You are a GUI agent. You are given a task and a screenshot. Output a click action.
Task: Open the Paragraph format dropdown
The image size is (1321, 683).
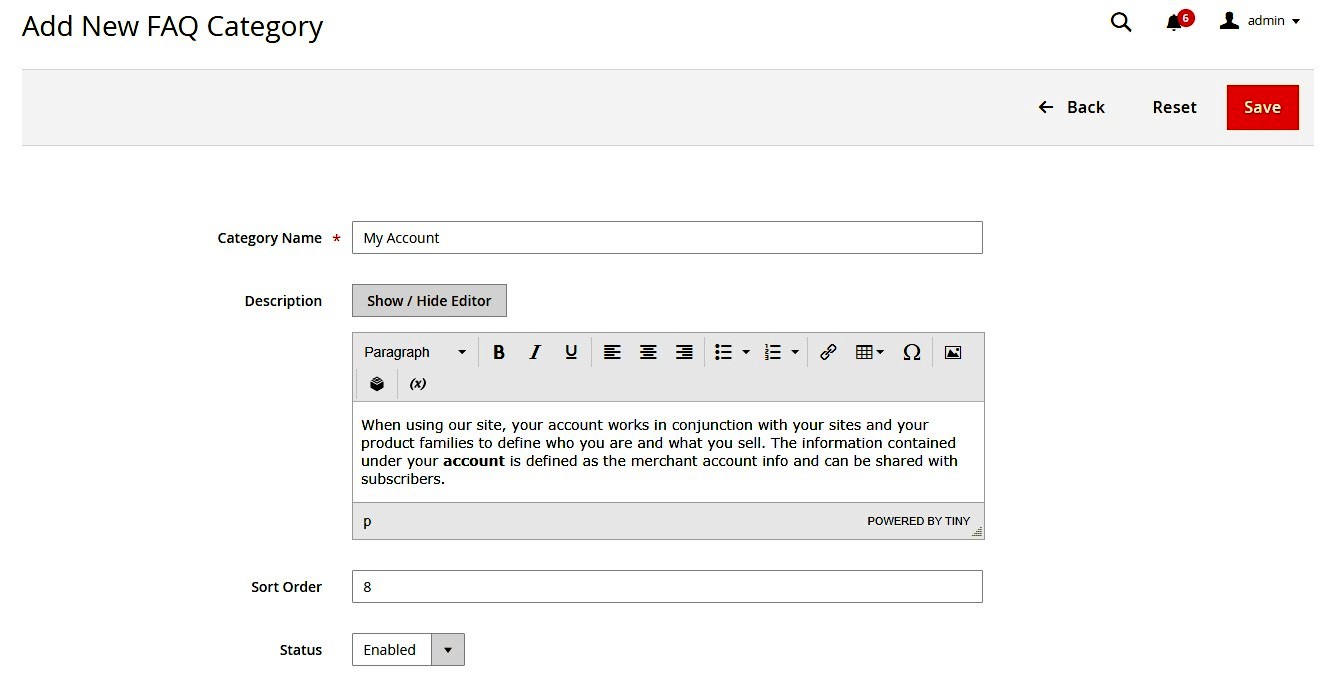pyautogui.click(x=415, y=352)
